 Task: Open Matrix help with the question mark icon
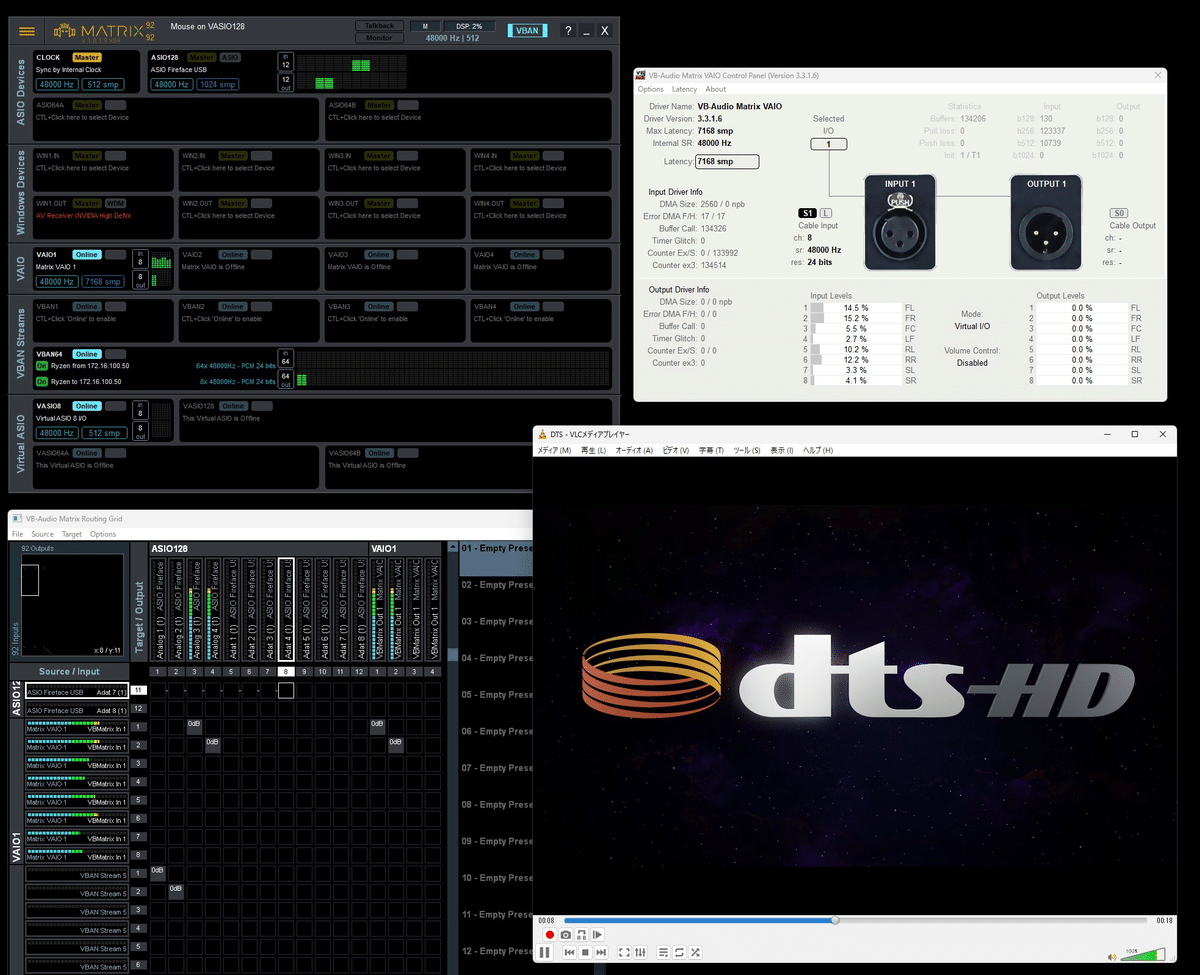point(567,30)
